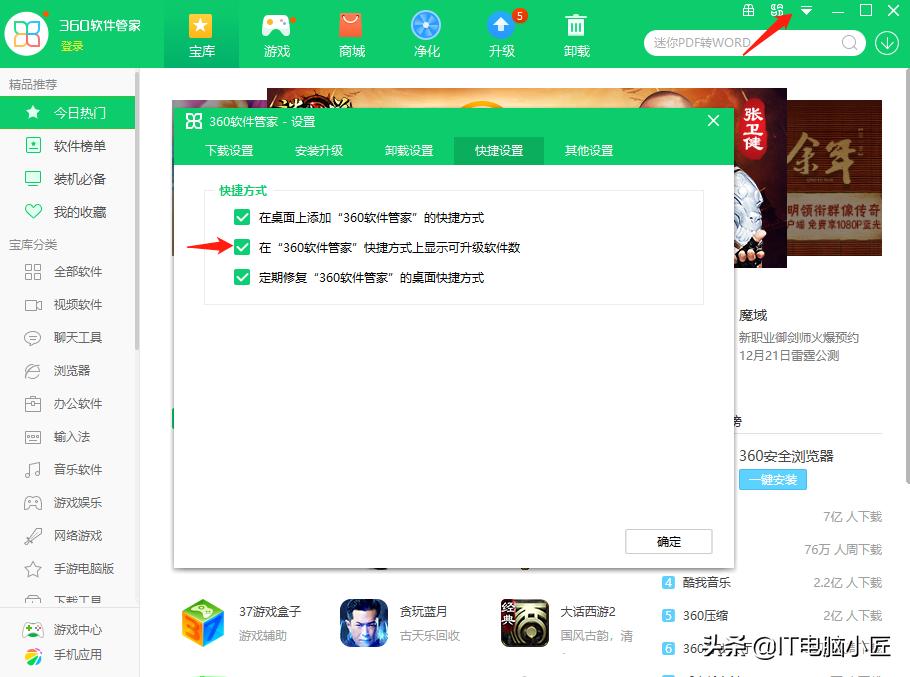Click the search input showing 迷你PDF转WORD

745,43
